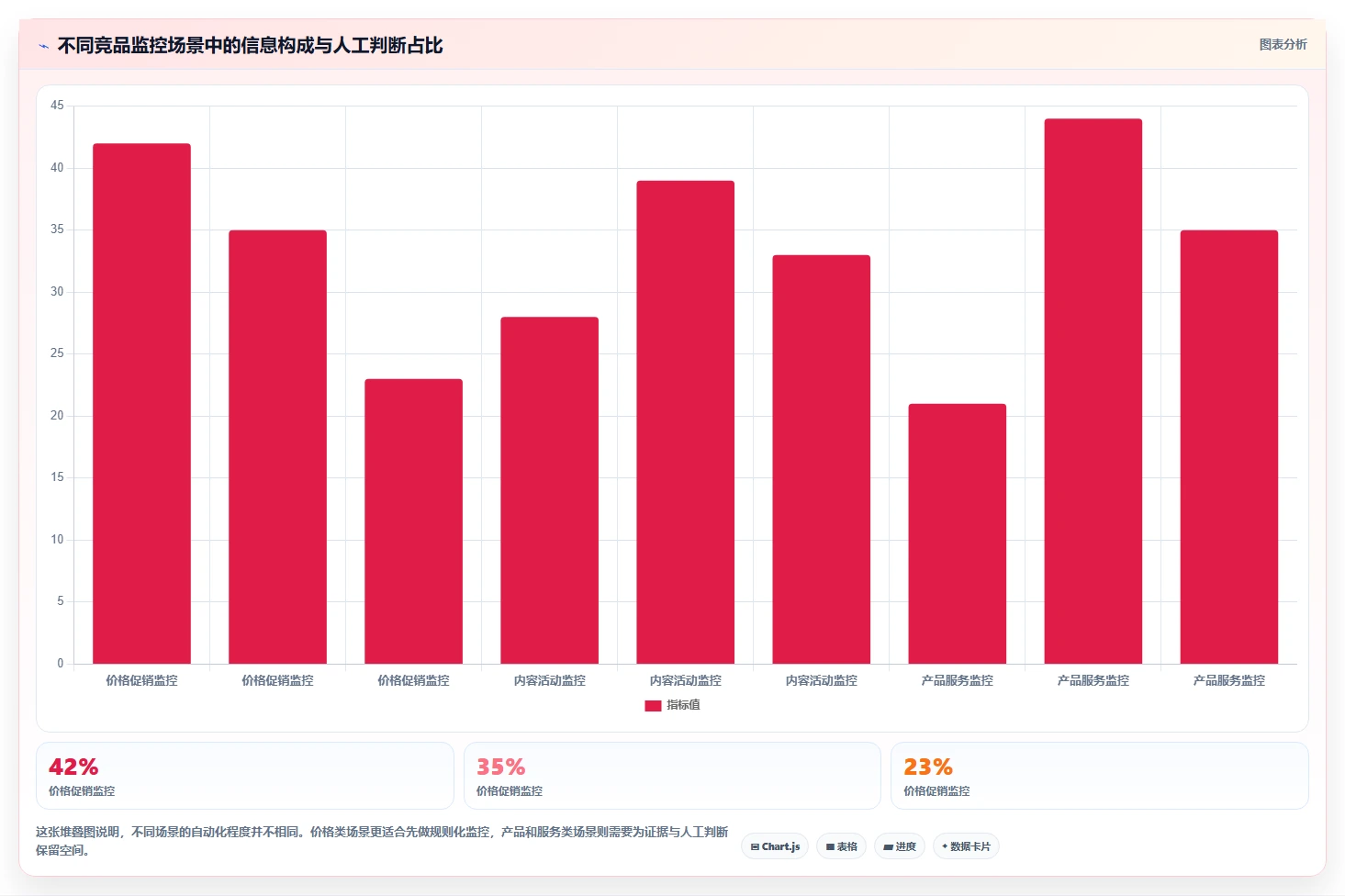Screen dimensions: 1345x896
Task: Click the description paragraph starting 这张堆叠图说明
Action: click(x=382, y=841)
